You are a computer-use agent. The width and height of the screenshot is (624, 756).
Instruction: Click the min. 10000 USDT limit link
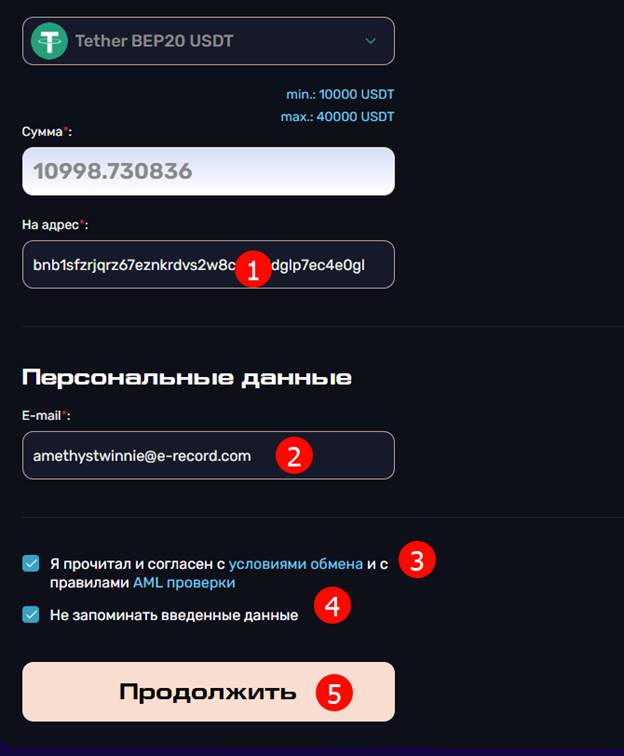[x=340, y=94]
